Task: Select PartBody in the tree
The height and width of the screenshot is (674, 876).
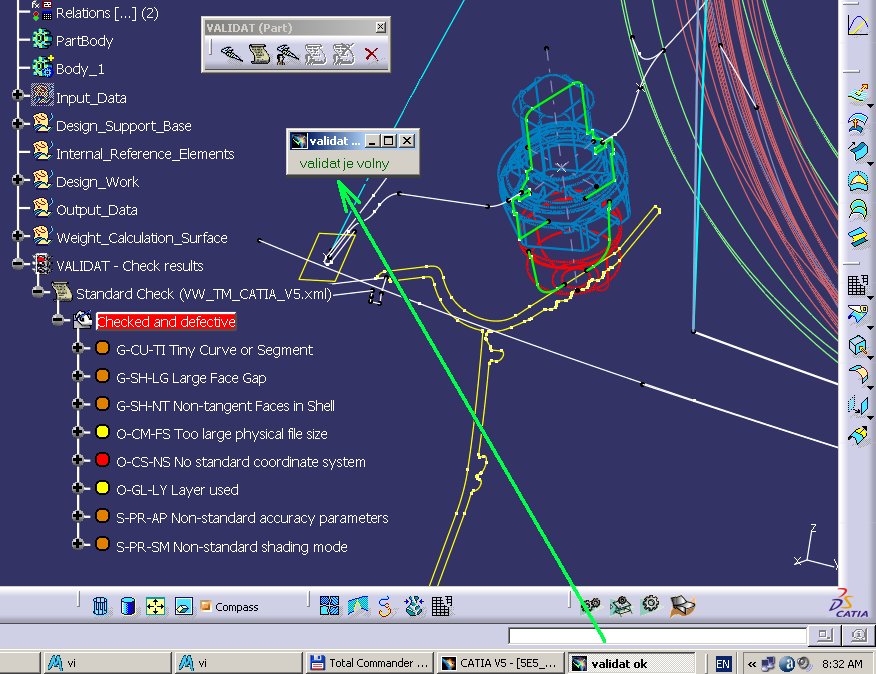Action: 84,41
